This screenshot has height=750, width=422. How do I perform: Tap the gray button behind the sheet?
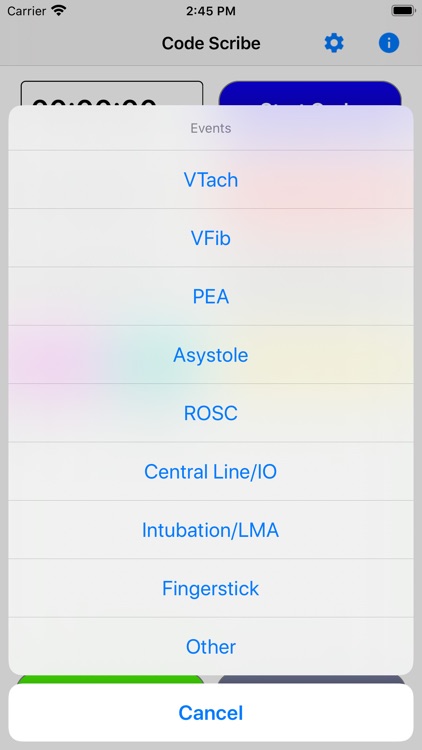coord(311,679)
